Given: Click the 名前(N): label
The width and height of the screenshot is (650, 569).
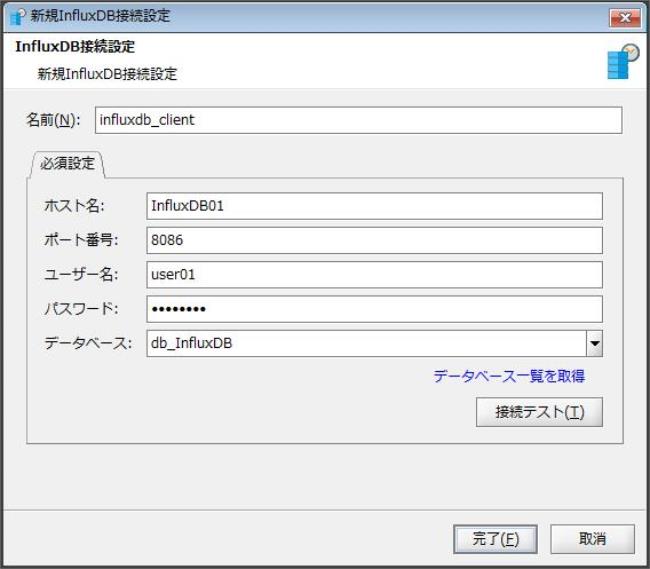Looking at the screenshot, I should click(x=53, y=120).
